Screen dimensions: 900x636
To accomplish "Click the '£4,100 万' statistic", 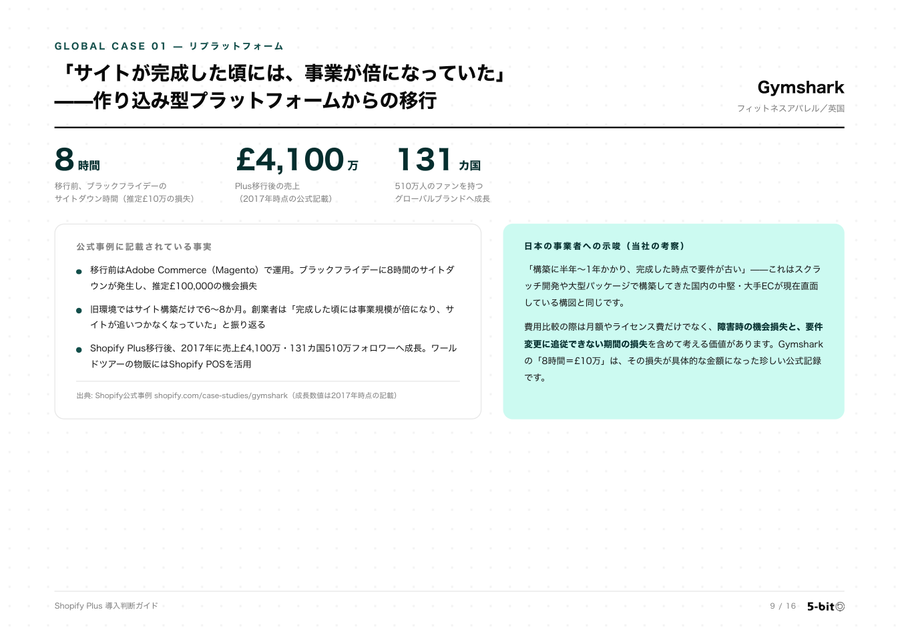I will point(297,160).
